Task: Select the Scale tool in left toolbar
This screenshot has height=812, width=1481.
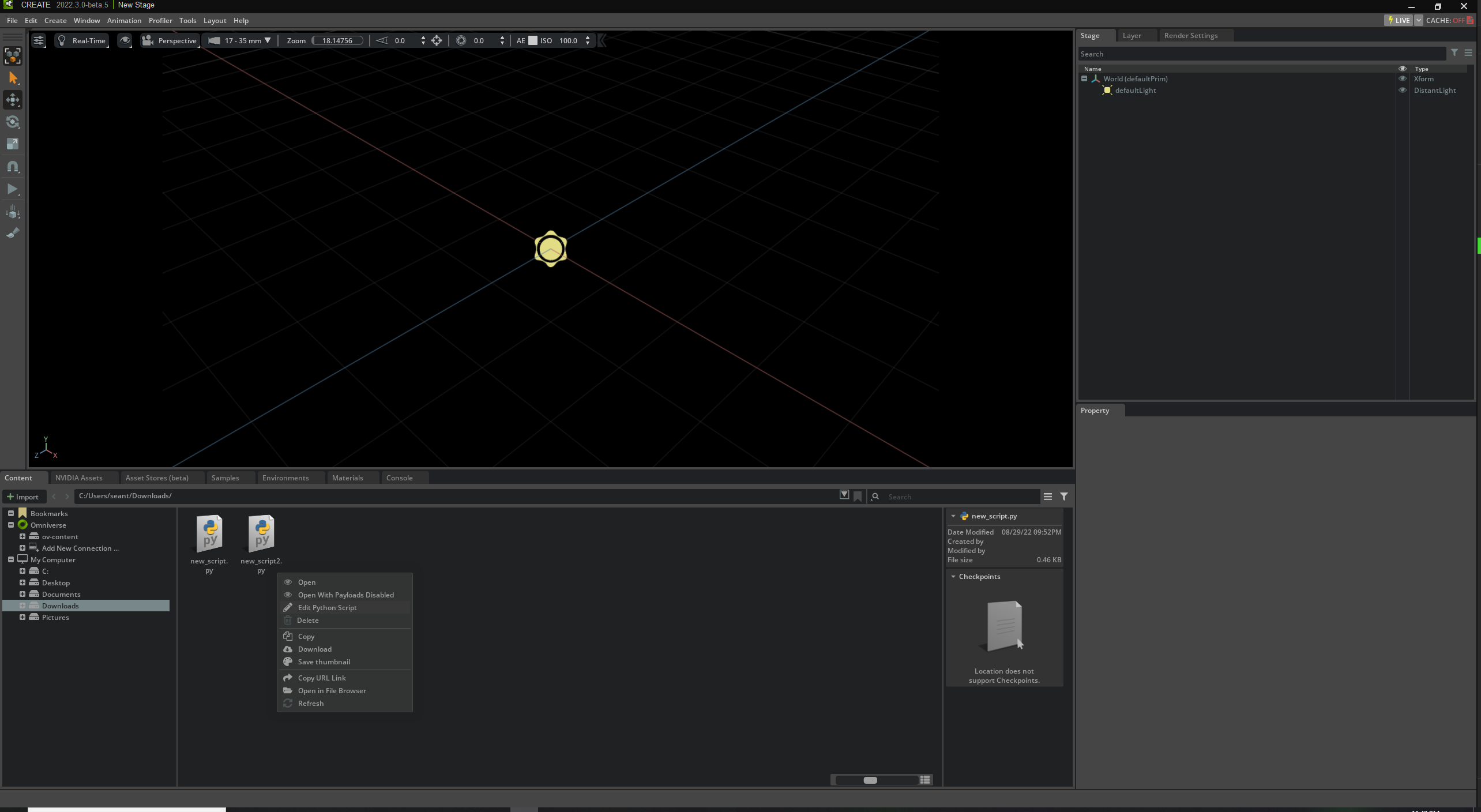Action: pos(13,144)
